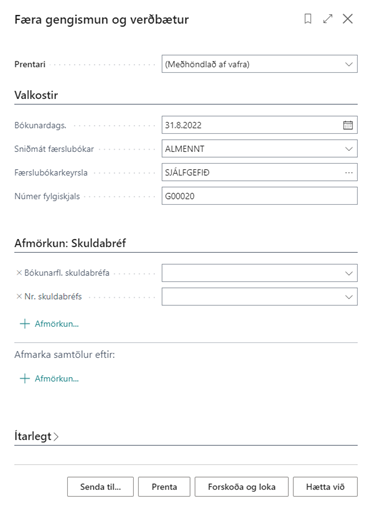Click Forskoða og loka button
Screen dimensions: 372x511
pos(242,487)
